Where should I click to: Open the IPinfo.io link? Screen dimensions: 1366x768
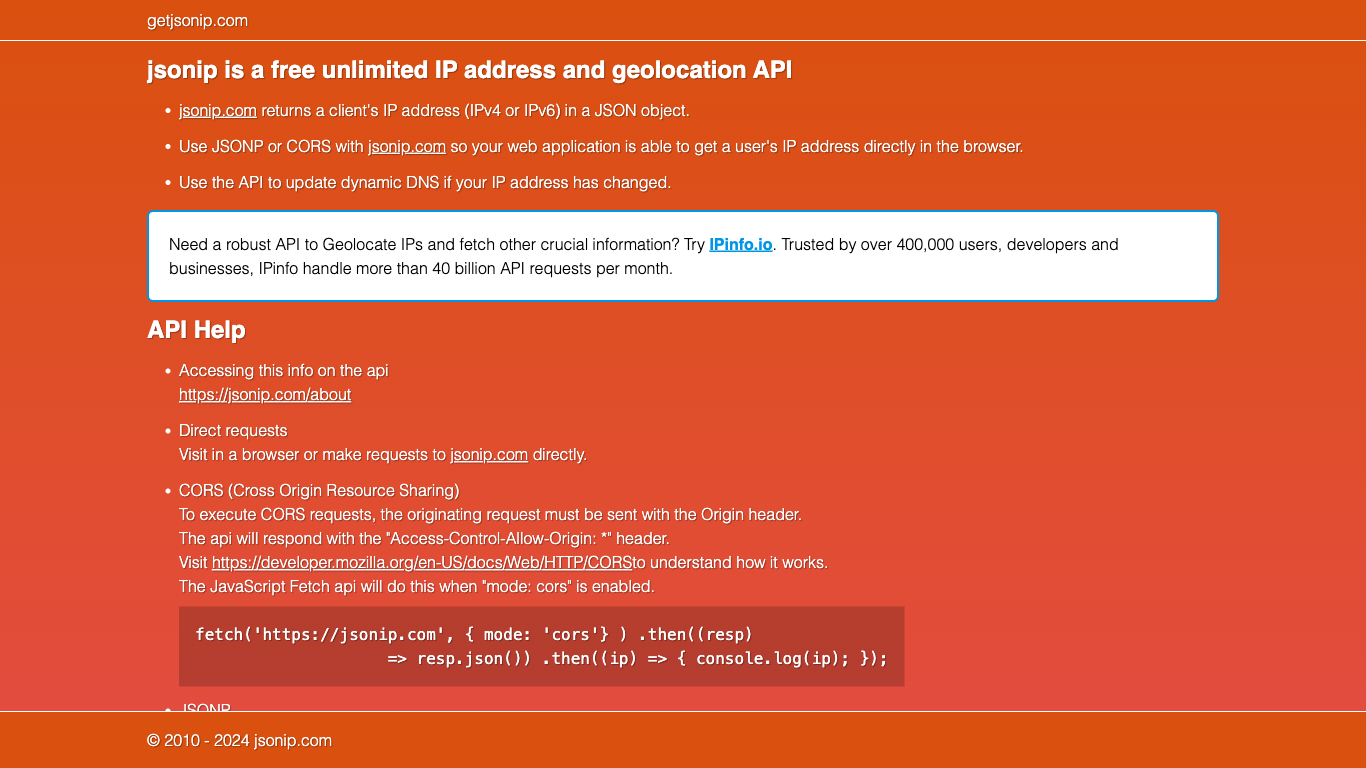point(741,244)
